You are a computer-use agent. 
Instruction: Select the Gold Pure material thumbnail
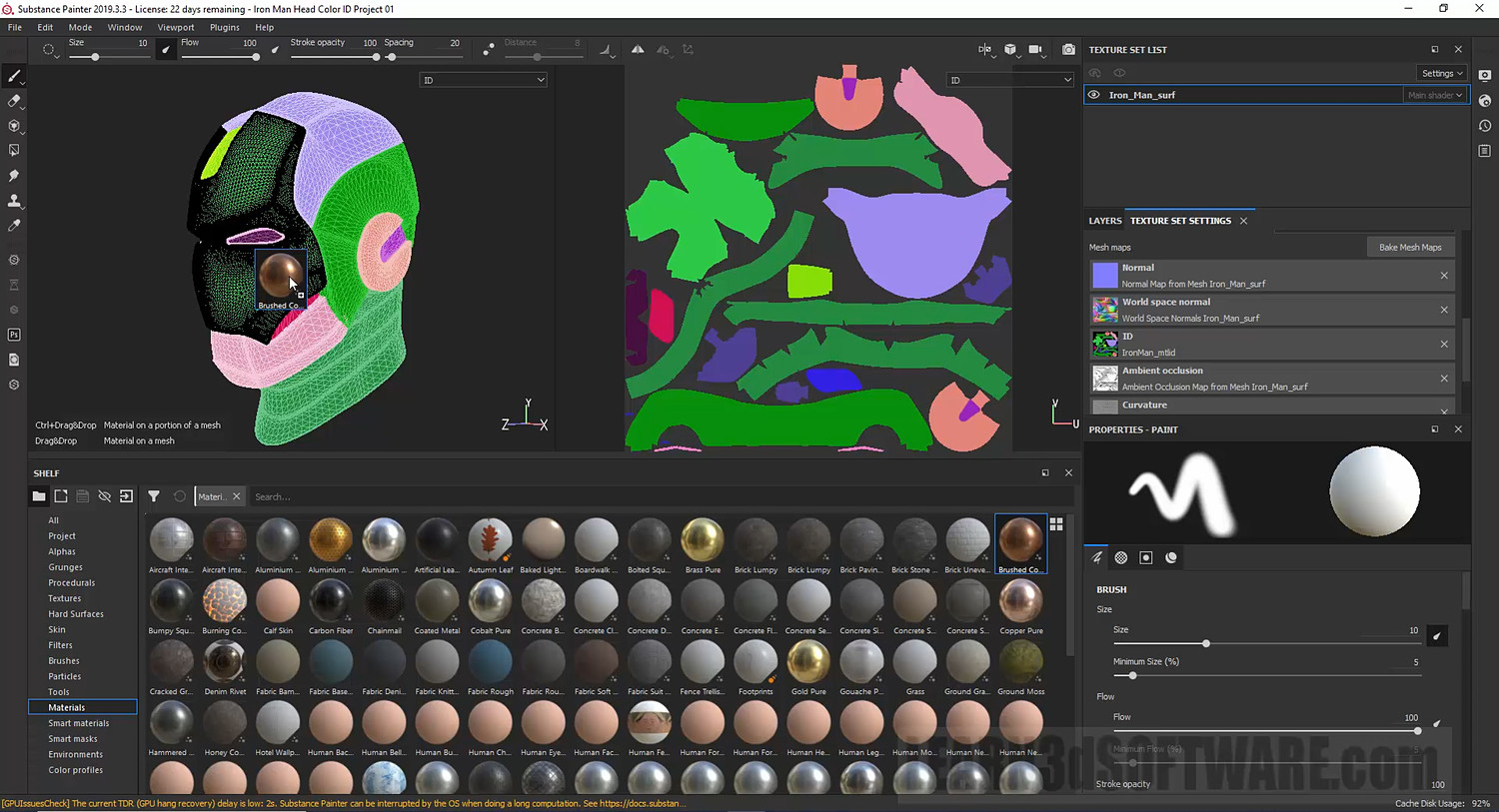[808, 667]
